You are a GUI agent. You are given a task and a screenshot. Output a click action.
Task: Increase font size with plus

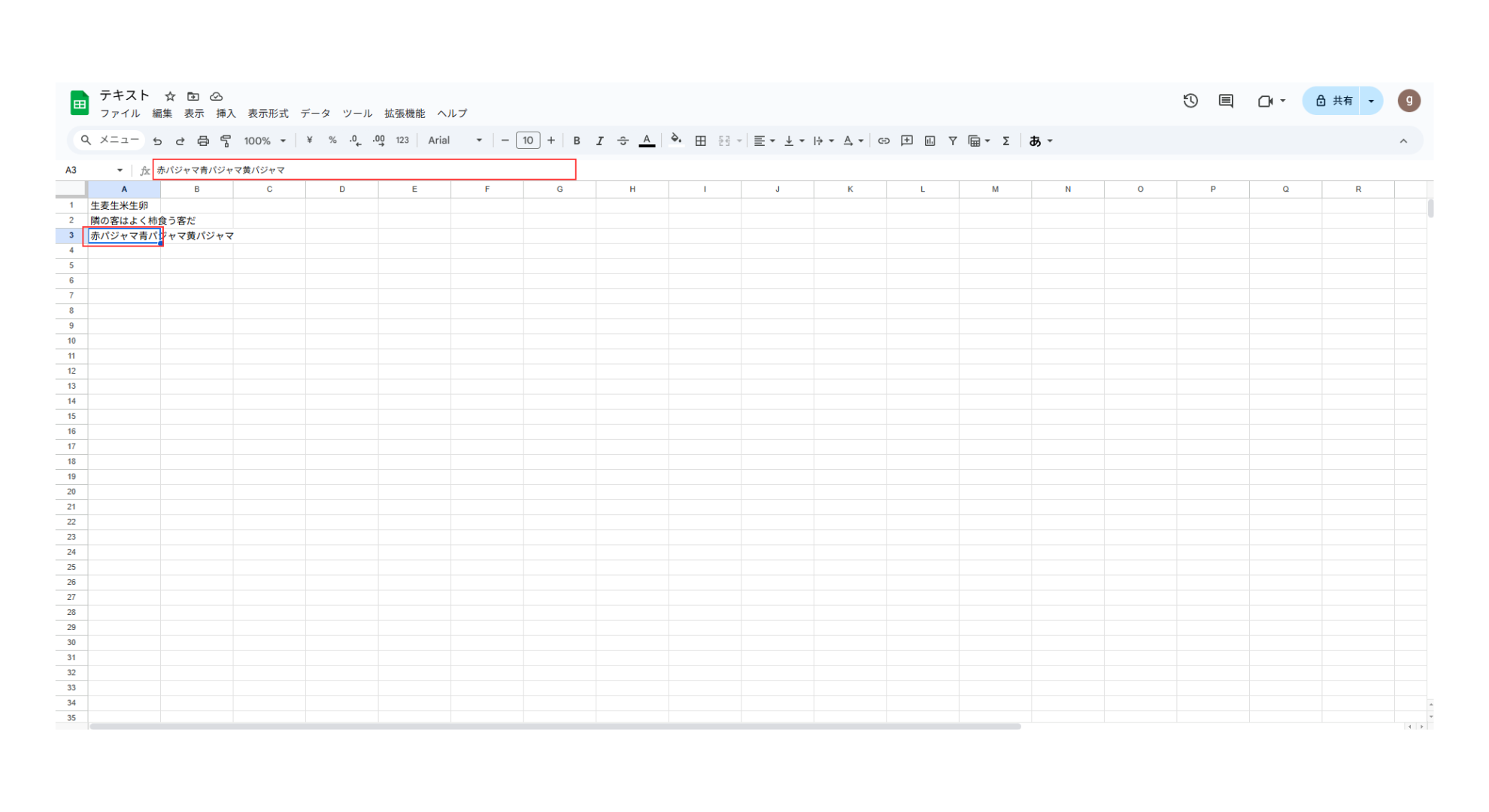[551, 141]
